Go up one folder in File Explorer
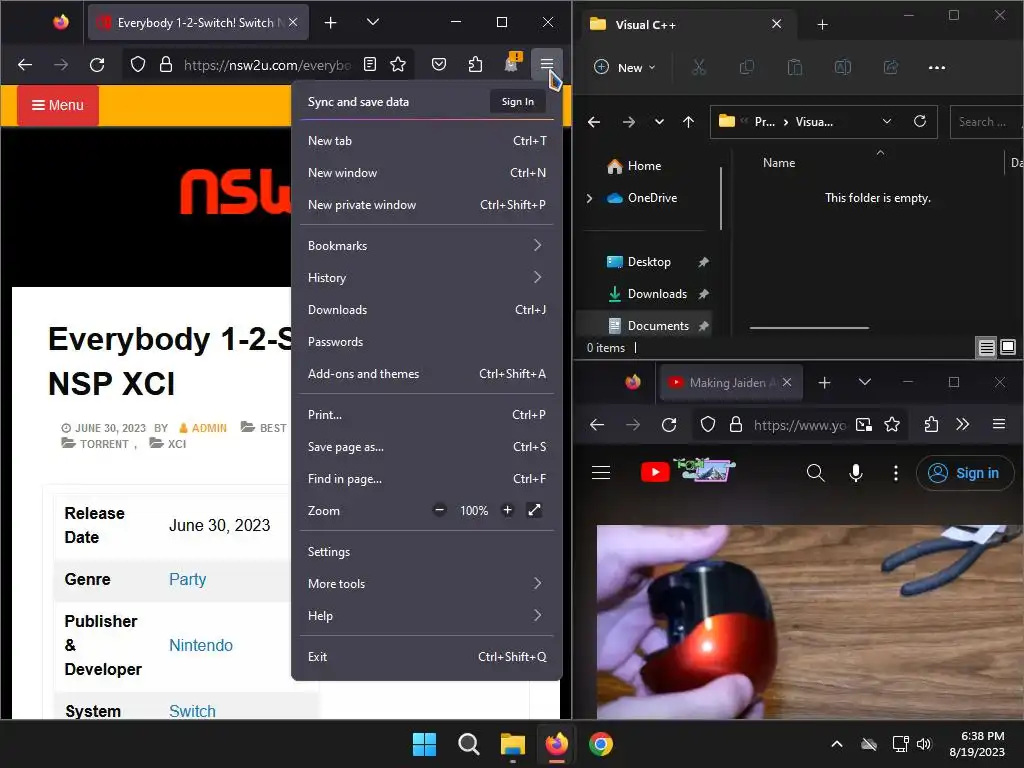Image resolution: width=1024 pixels, height=768 pixels. coord(688,121)
